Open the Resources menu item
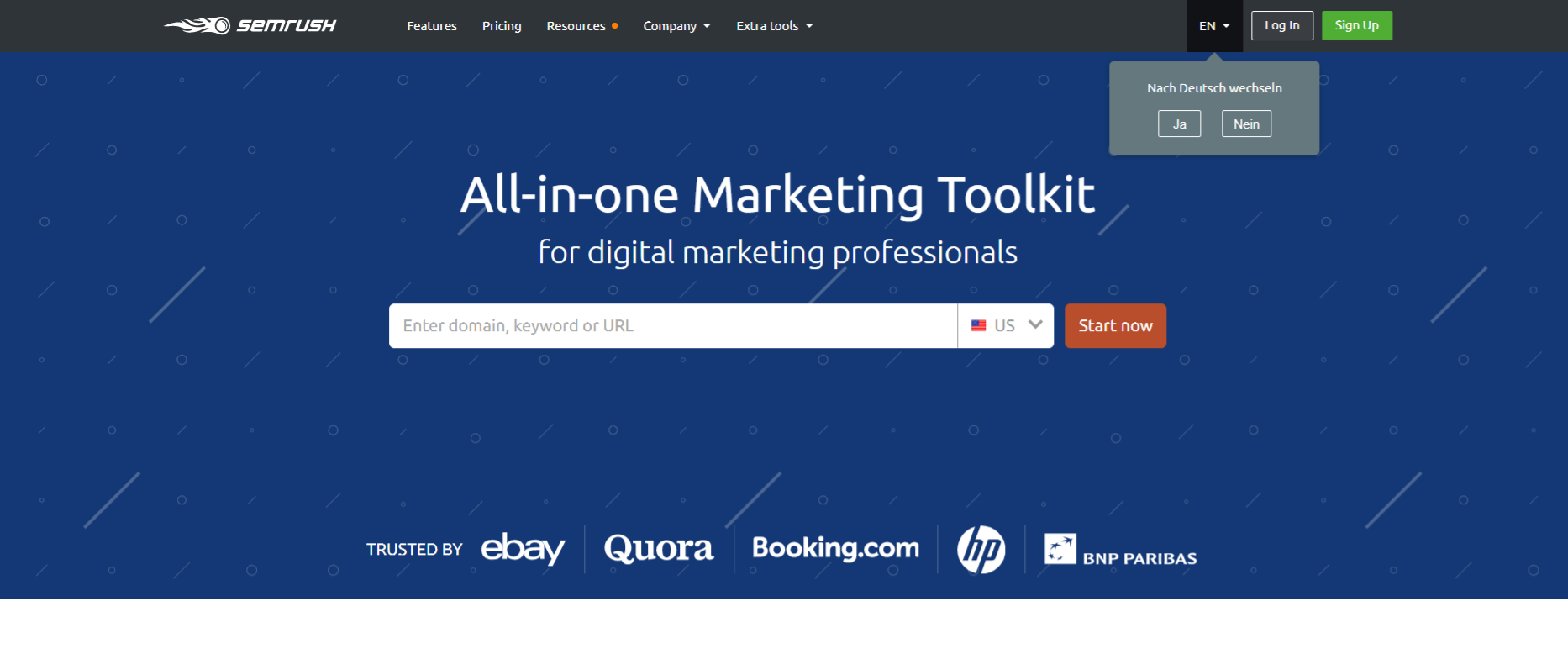 (576, 26)
